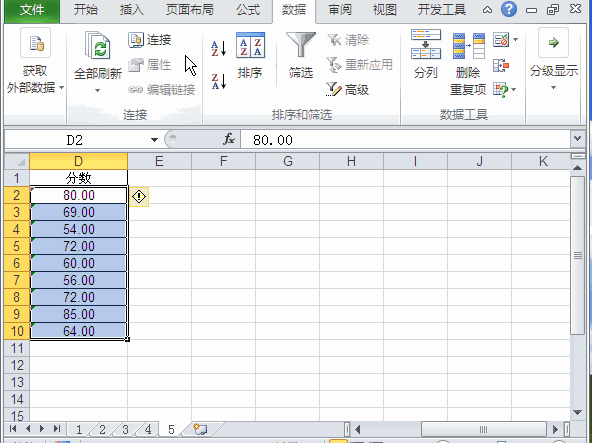Open the data validation dropdown arrow
Screen dimensions: 592x443
click(516, 39)
